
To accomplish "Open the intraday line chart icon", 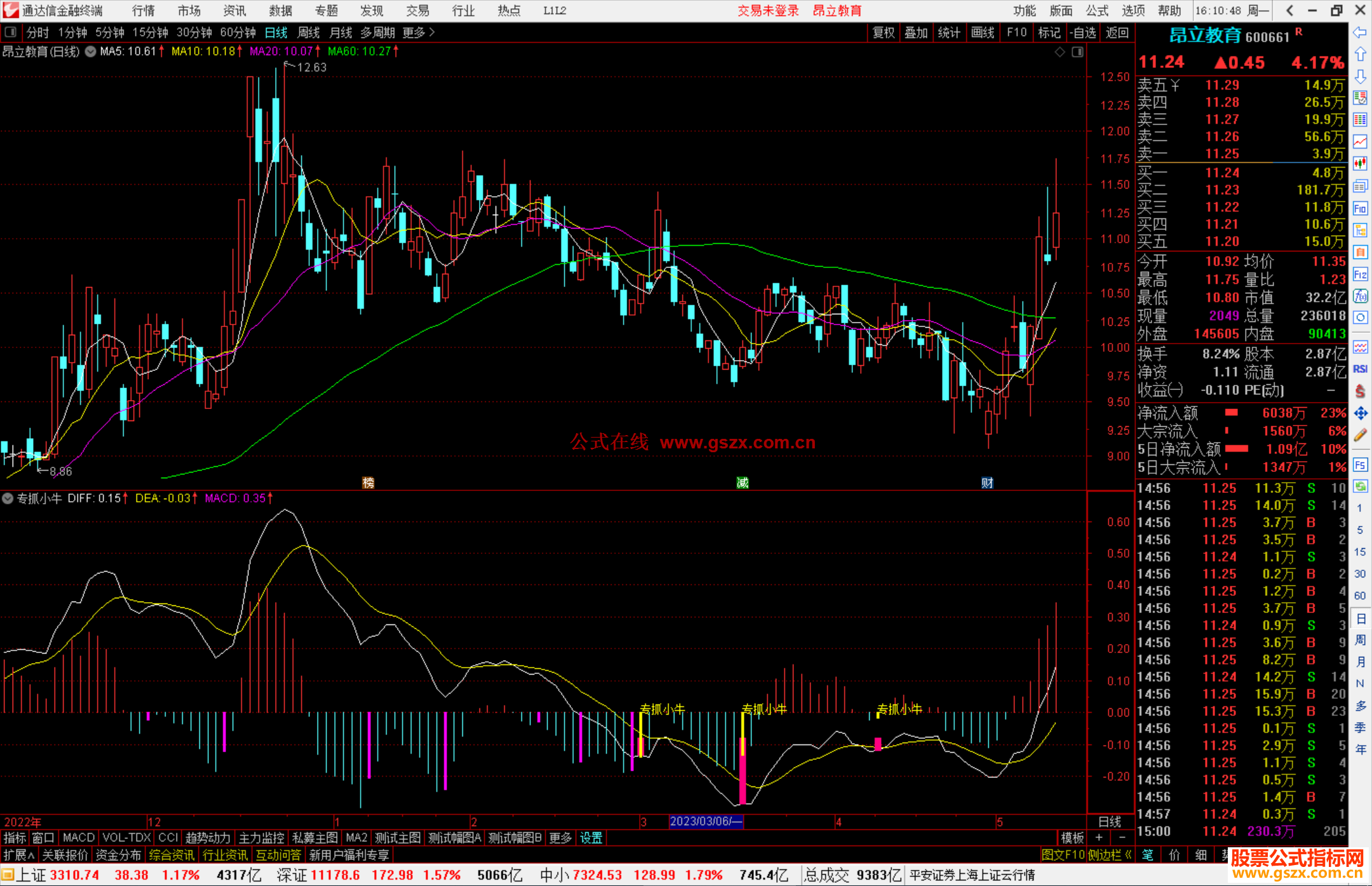I will click(1360, 142).
